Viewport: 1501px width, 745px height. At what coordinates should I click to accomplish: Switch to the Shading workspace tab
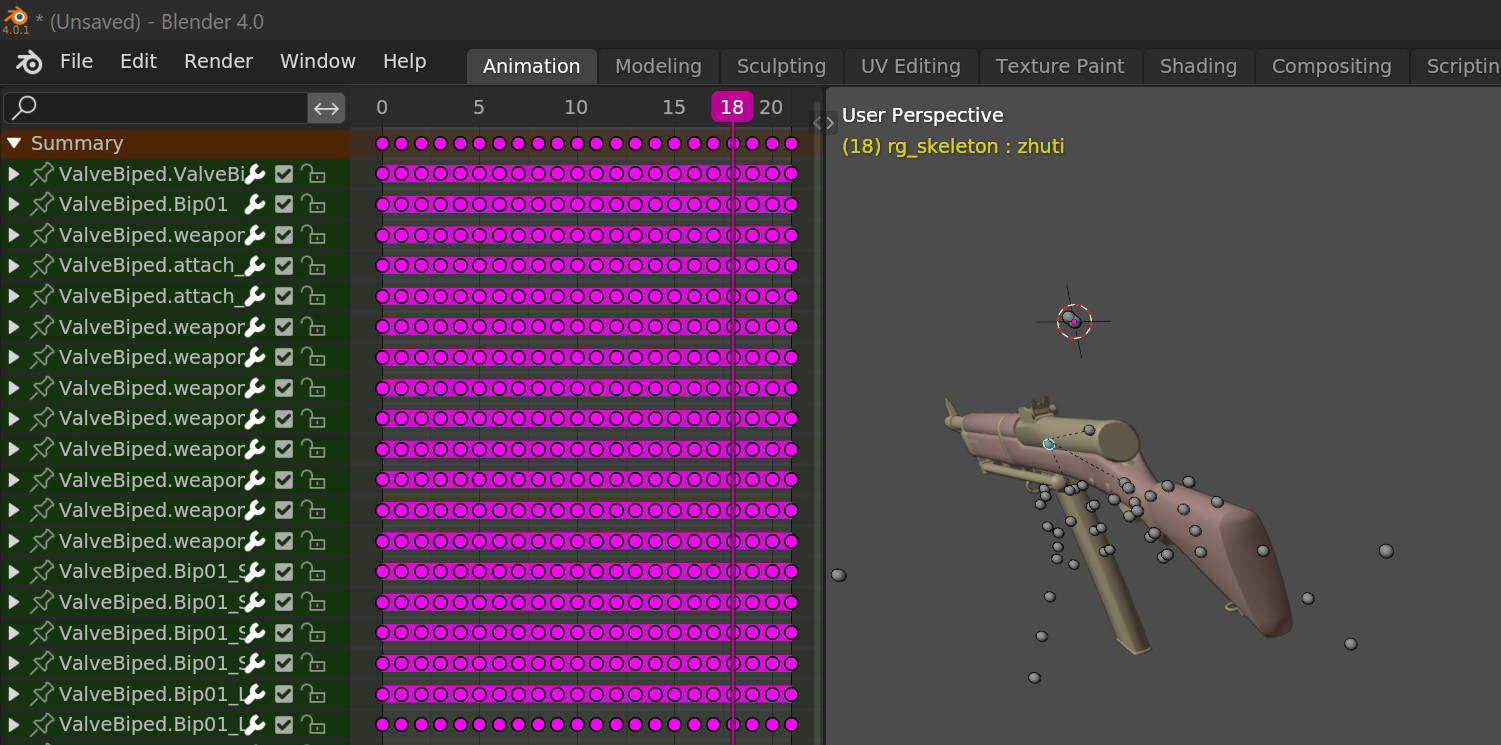point(1198,67)
